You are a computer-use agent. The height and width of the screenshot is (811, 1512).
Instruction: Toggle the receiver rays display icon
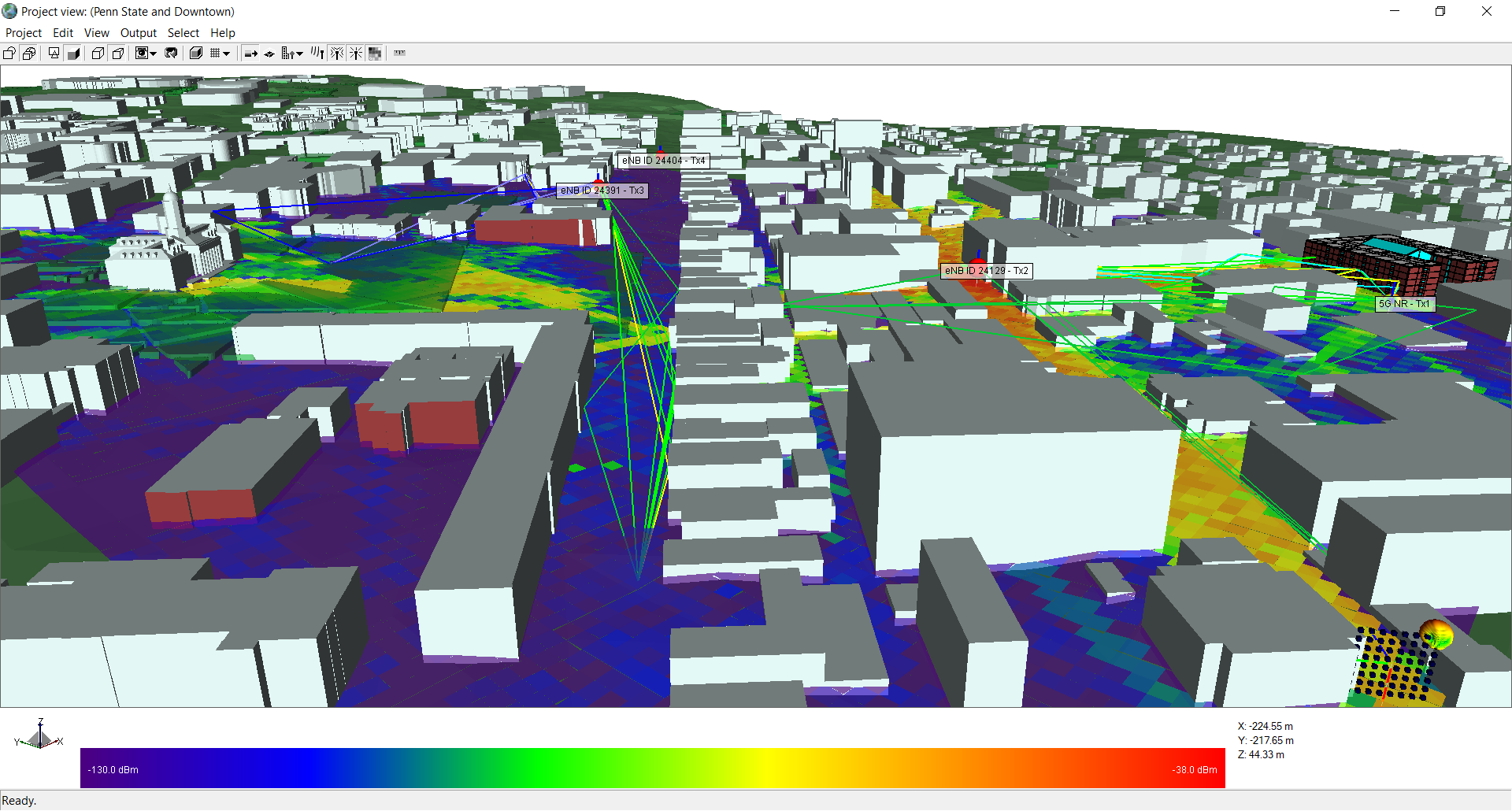click(x=356, y=54)
